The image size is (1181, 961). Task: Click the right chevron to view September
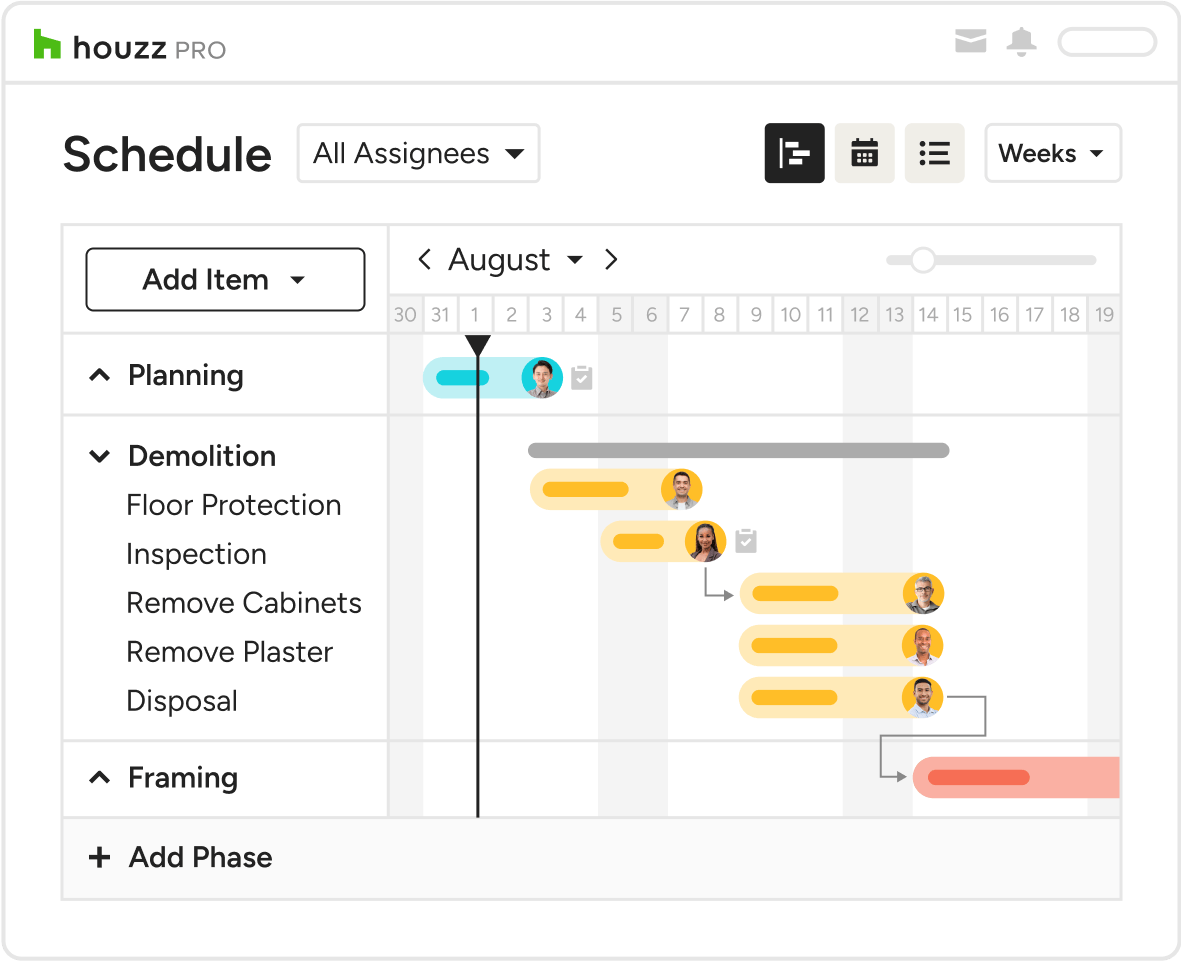pos(611,259)
